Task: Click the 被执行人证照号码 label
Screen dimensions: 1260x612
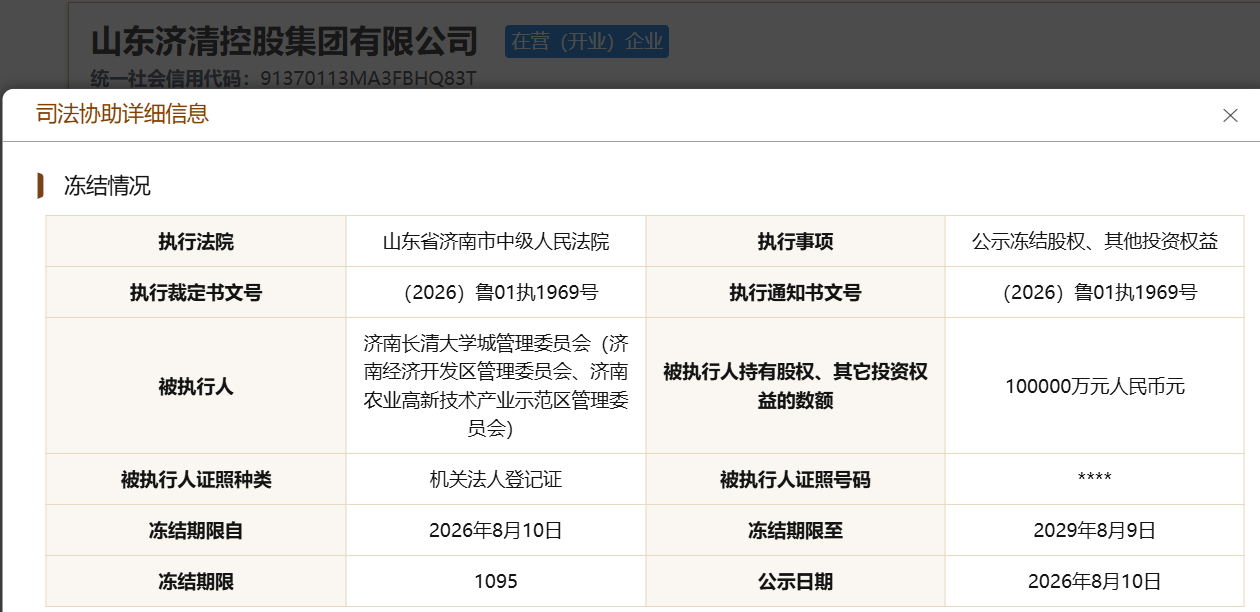Action: click(795, 480)
